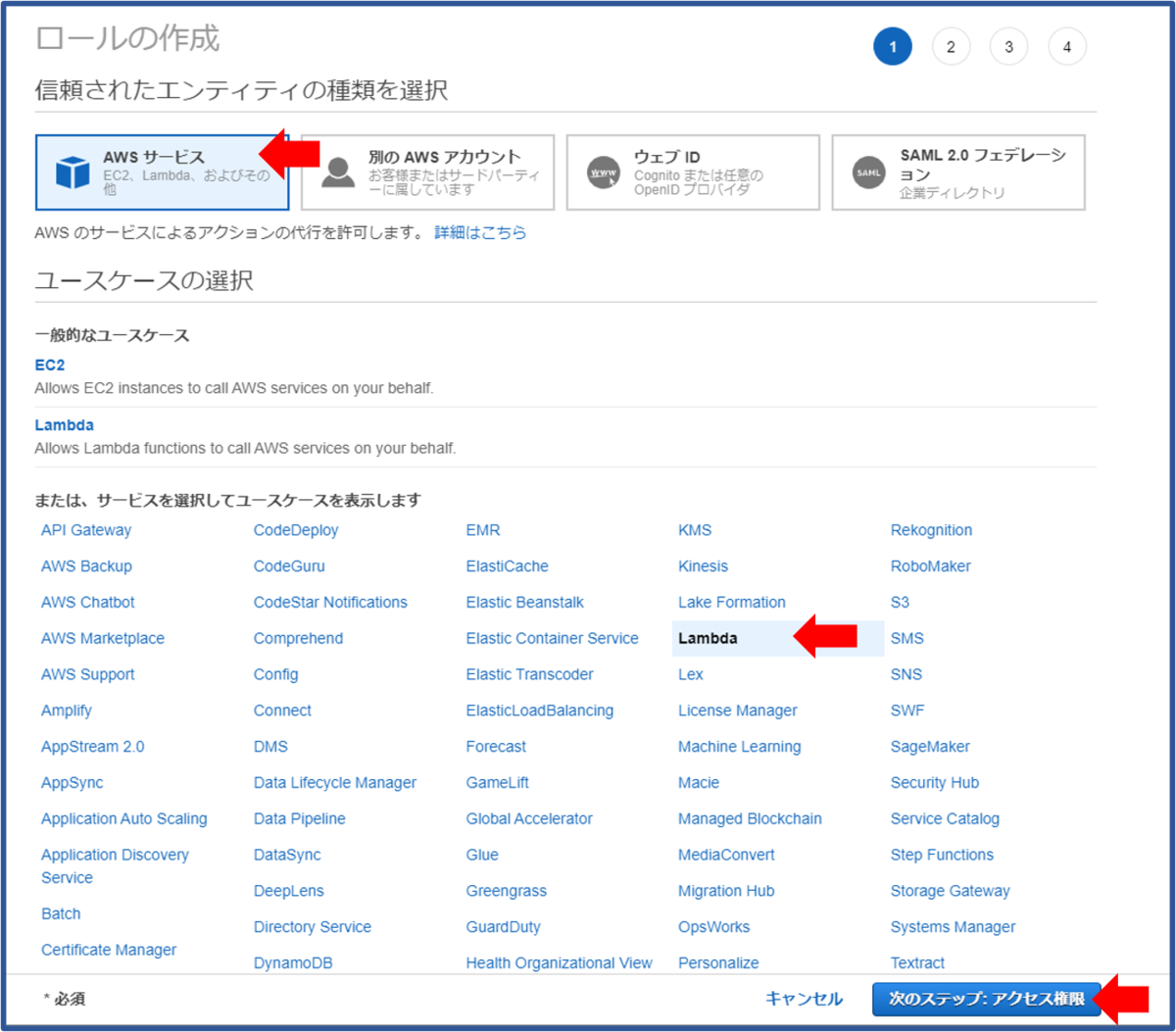This screenshot has width=1176, height=1032.
Task: Select Certificate Manager service
Action: [109, 950]
